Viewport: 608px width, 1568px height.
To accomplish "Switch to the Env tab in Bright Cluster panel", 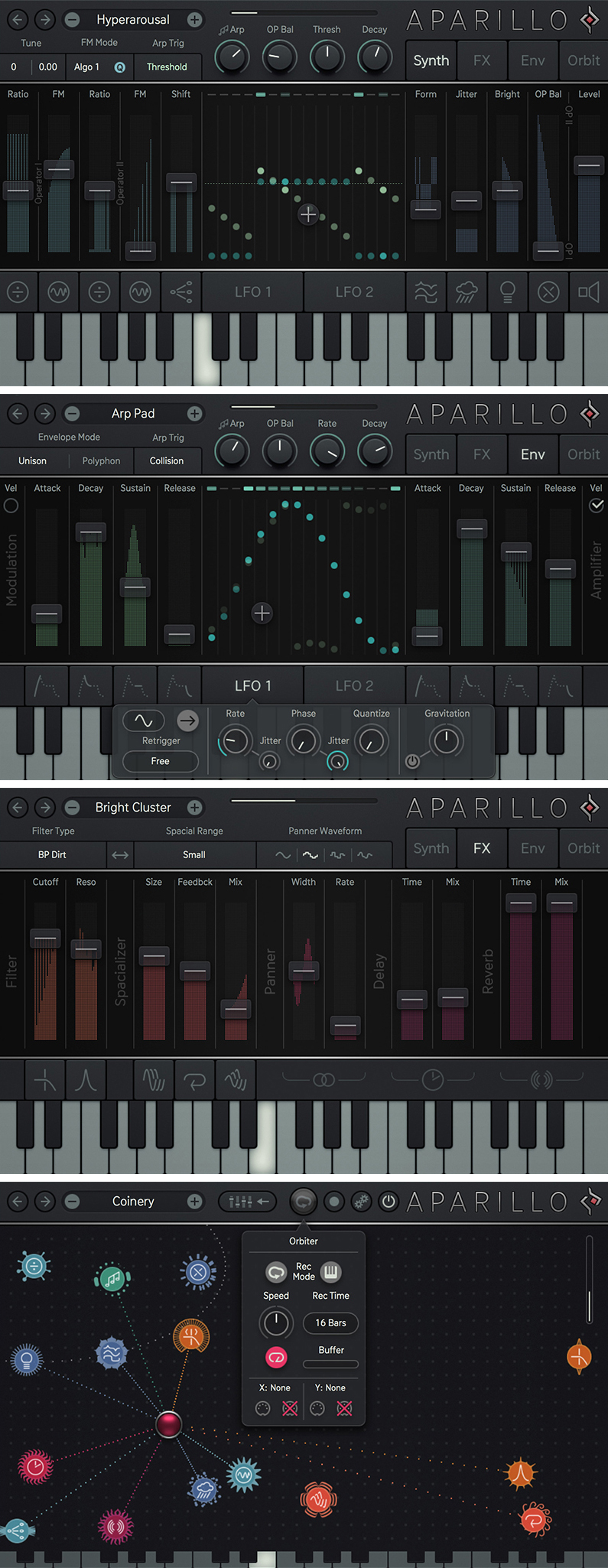I will coord(533,848).
